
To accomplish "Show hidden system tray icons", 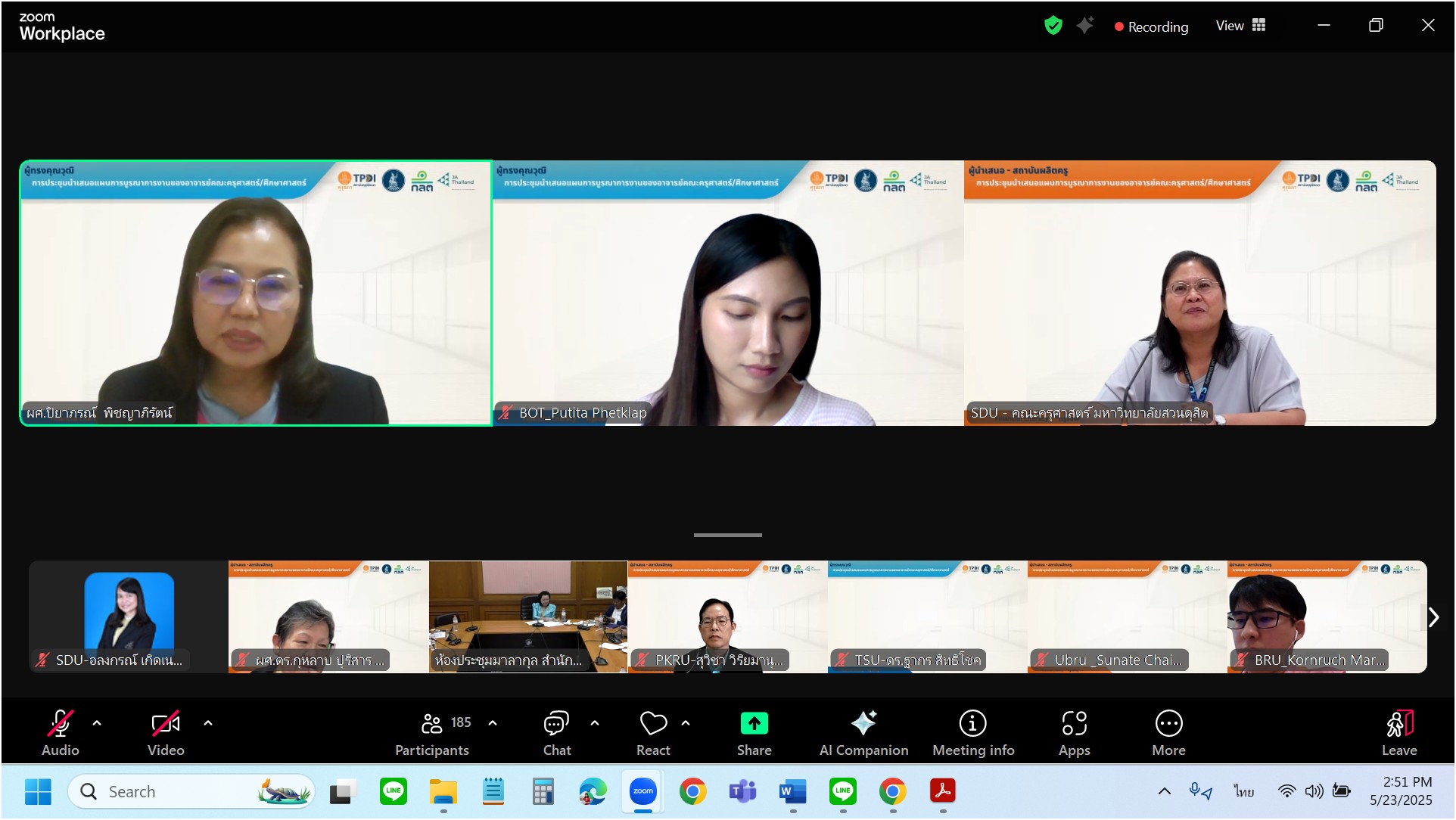I will pos(1165,791).
